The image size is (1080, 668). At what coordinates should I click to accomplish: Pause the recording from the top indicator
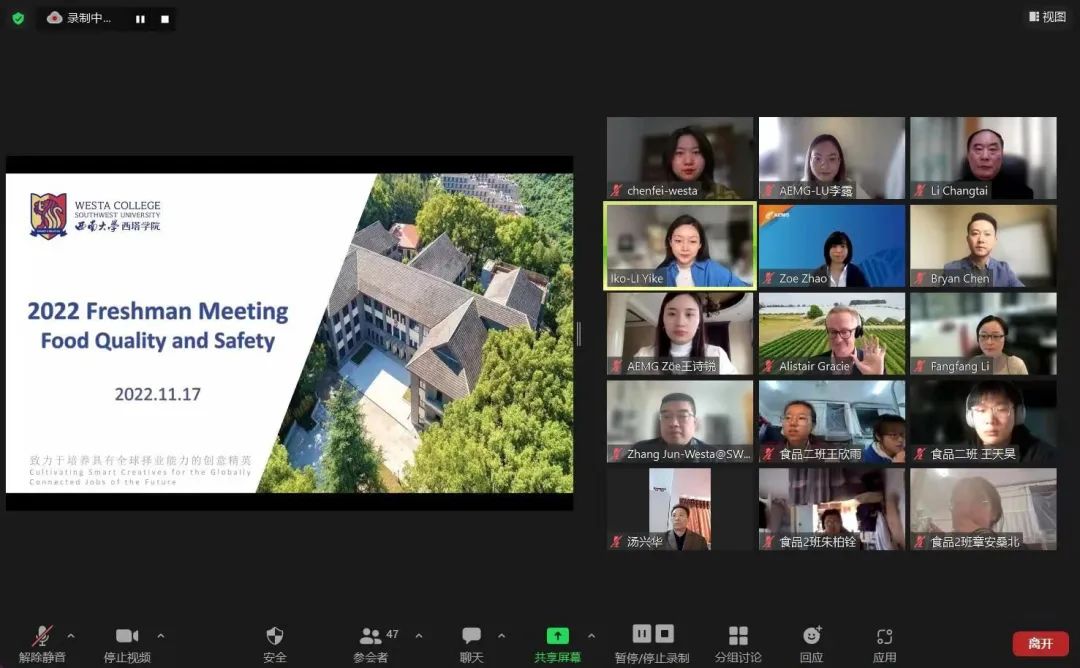pyautogui.click(x=140, y=18)
